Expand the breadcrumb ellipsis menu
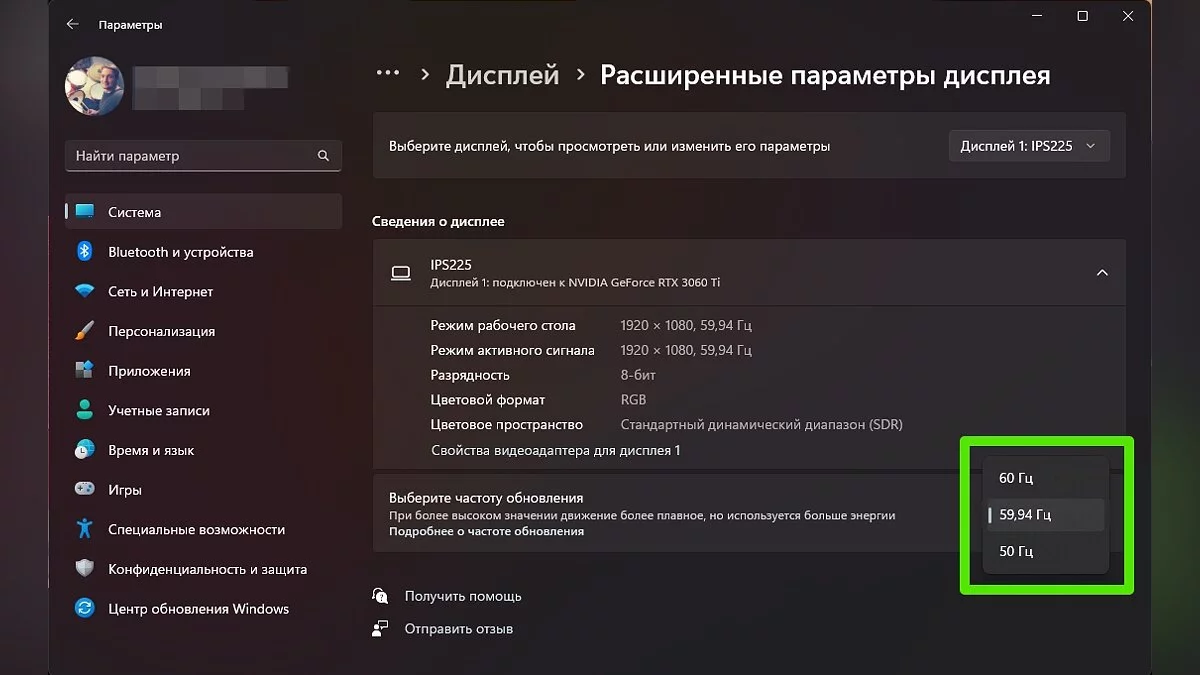The image size is (1200, 675). tap(387, 75)
